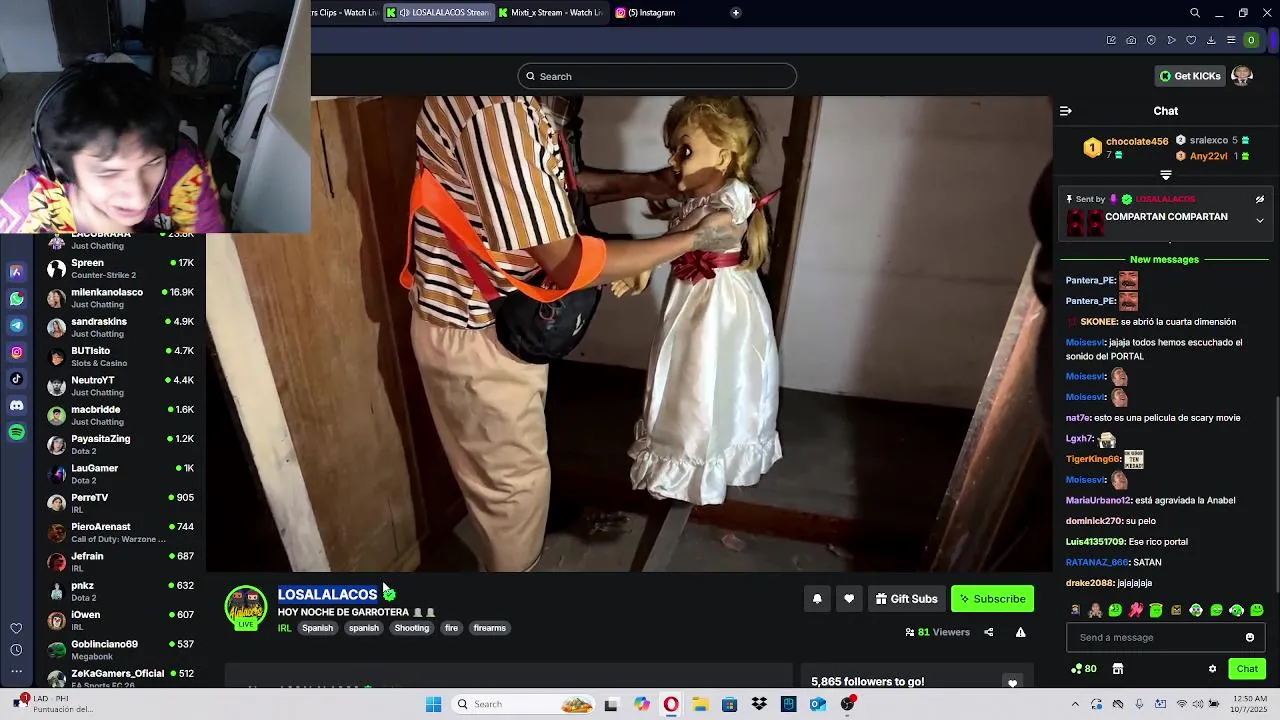Open the sidebar three-dot more menu
Viewport: 1280px width, 720px height.
click(x=16, y=671)
